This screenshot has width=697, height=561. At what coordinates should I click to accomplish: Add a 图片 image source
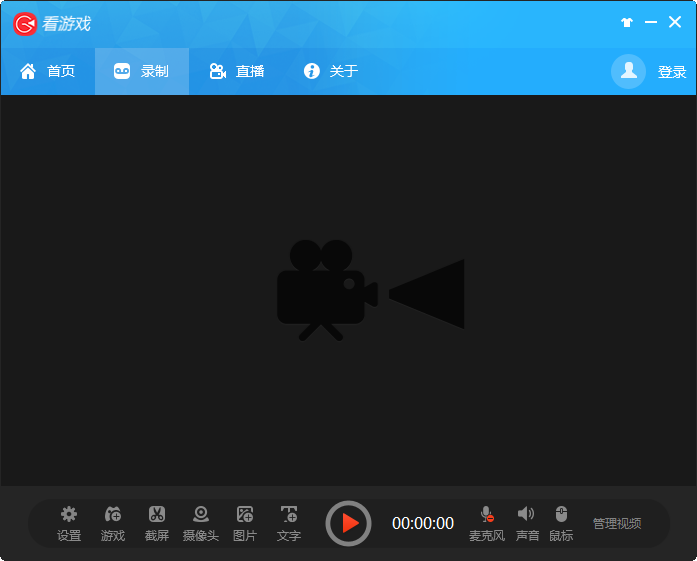pos(244,524)
